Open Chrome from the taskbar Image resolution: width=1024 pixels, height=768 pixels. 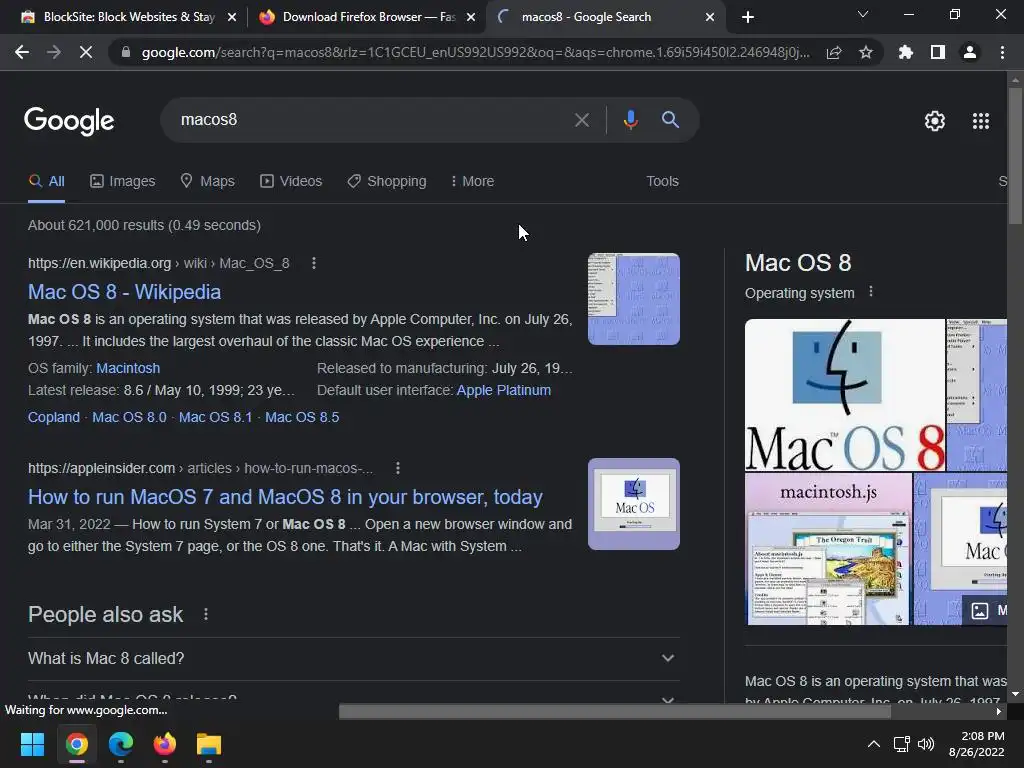[76, 744]
